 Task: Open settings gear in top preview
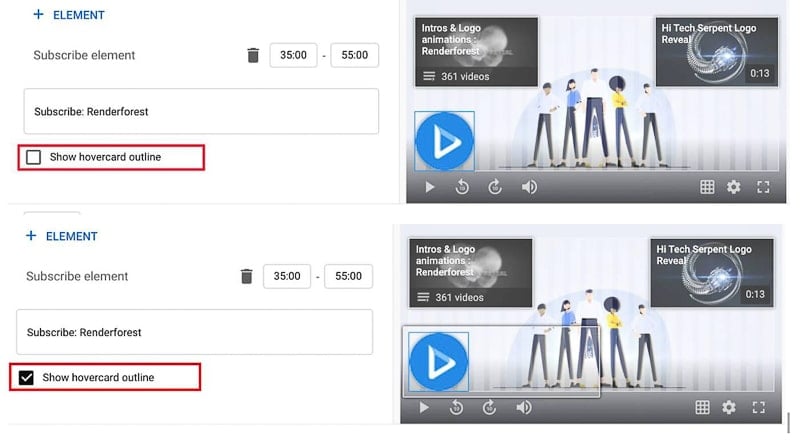pos(734,187)
